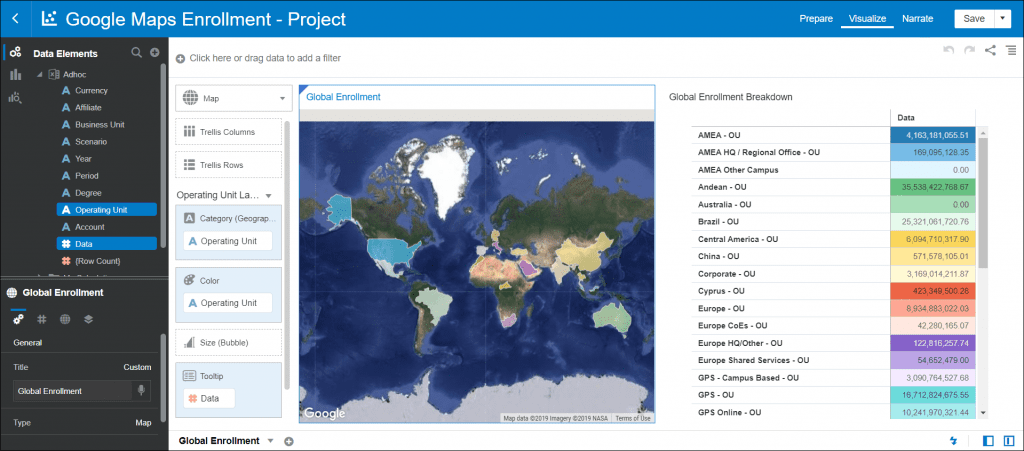Screen dimensions: 1024x451
Task: Select the {Row Count} measure
Action: tap(97, 260)
